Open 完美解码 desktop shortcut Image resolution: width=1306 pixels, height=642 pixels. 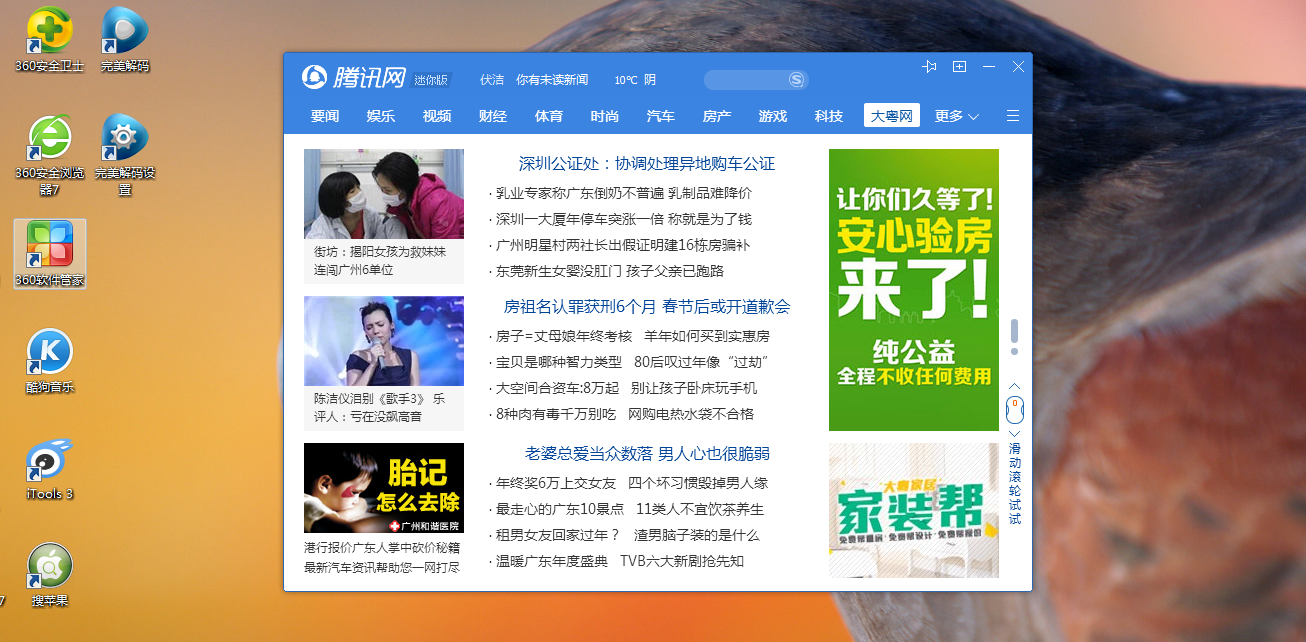pos(125,40)
